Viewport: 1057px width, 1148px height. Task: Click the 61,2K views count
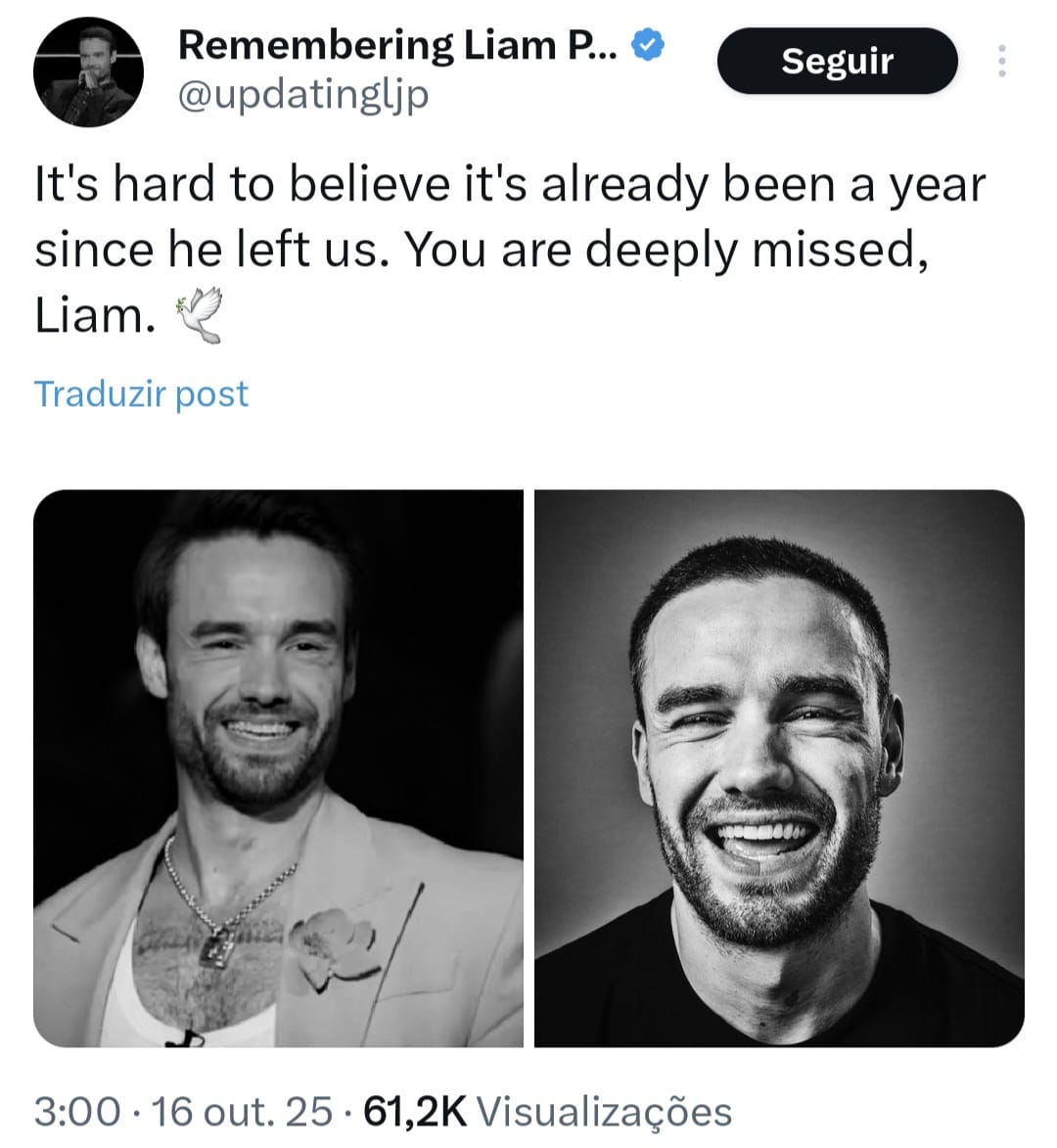(415, 1111)
